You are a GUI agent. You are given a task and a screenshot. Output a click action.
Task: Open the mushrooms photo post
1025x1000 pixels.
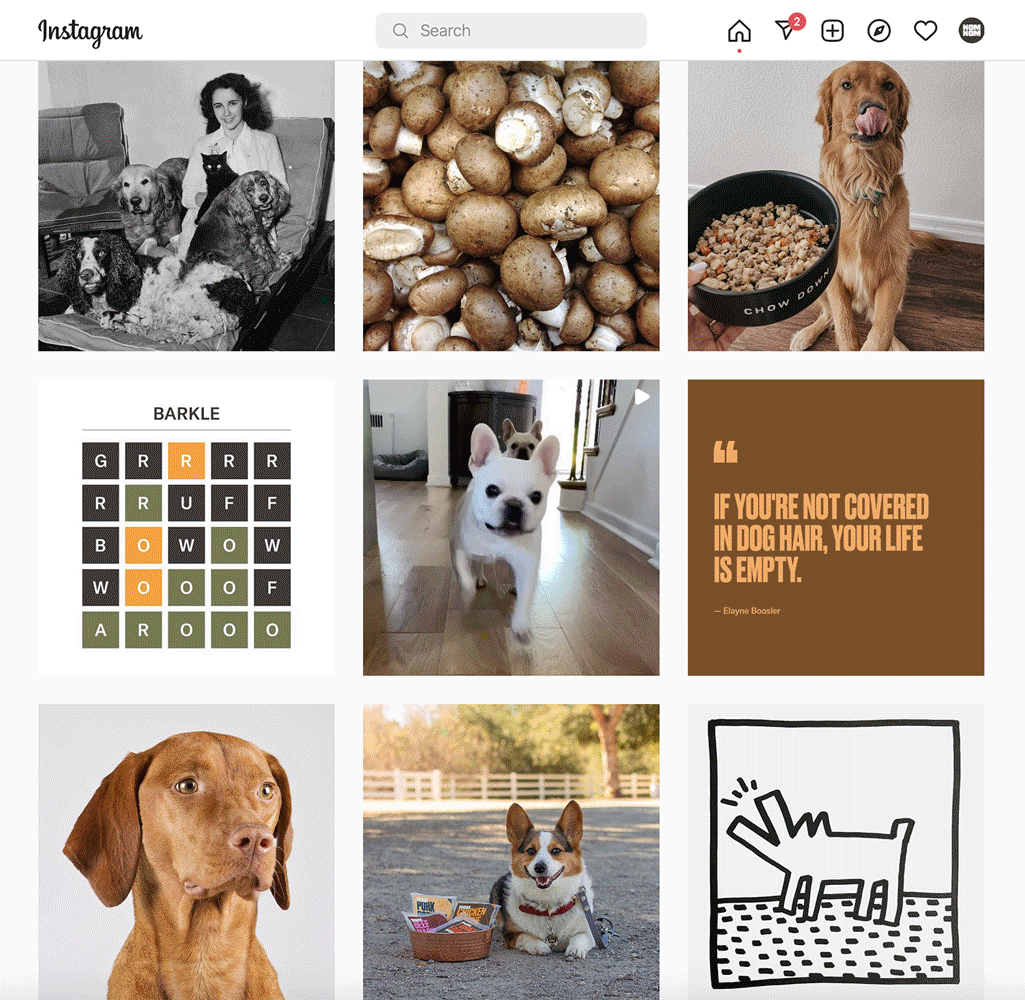pos(511,206)
